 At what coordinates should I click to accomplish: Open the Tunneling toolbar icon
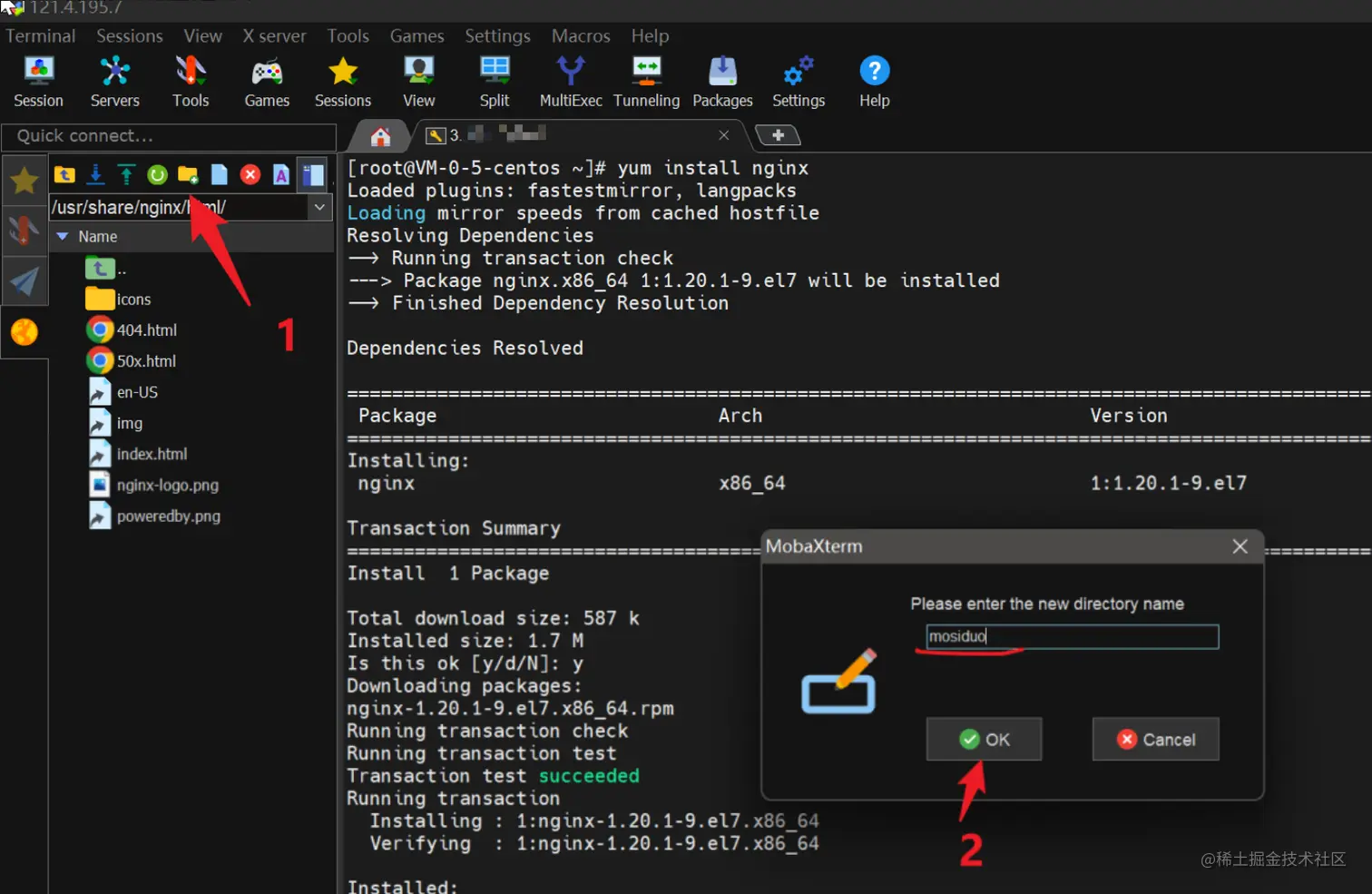646,81
